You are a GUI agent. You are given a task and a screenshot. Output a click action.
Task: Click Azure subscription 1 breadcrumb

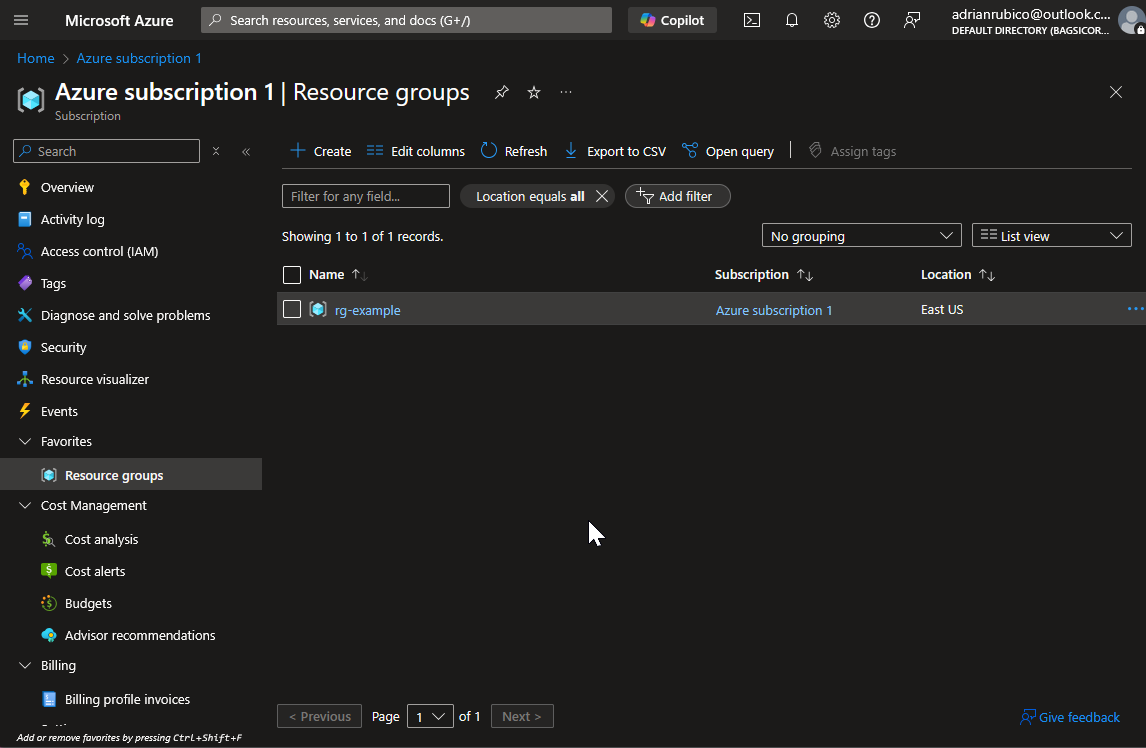point(139,58)
